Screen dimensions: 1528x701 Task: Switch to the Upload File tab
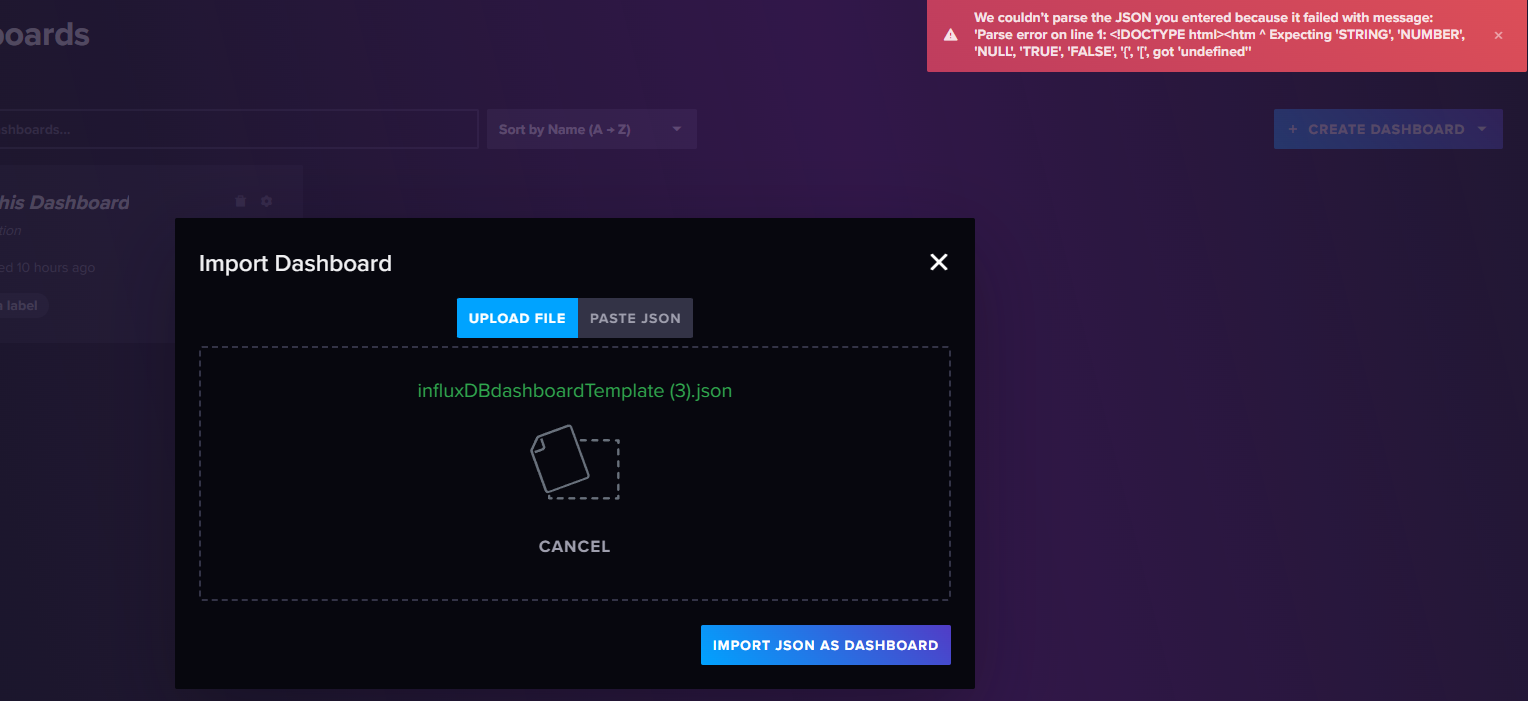517,318
